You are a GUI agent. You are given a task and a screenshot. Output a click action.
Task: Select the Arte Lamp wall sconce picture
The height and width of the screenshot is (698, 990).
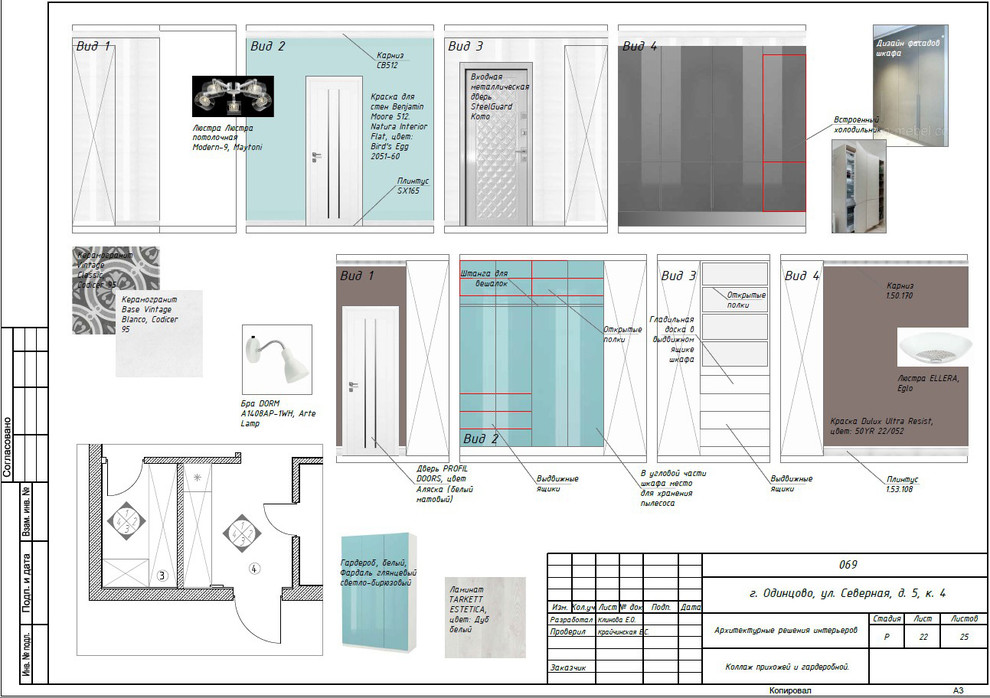[277, 357]
